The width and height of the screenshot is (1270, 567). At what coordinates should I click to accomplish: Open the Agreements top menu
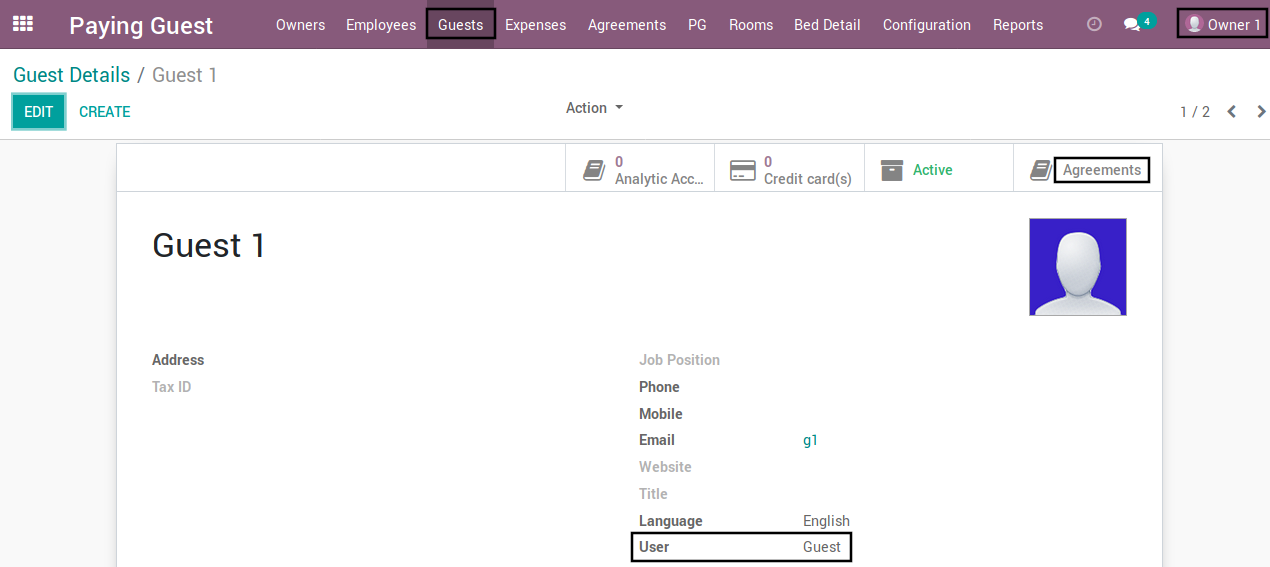pos(627,25)
